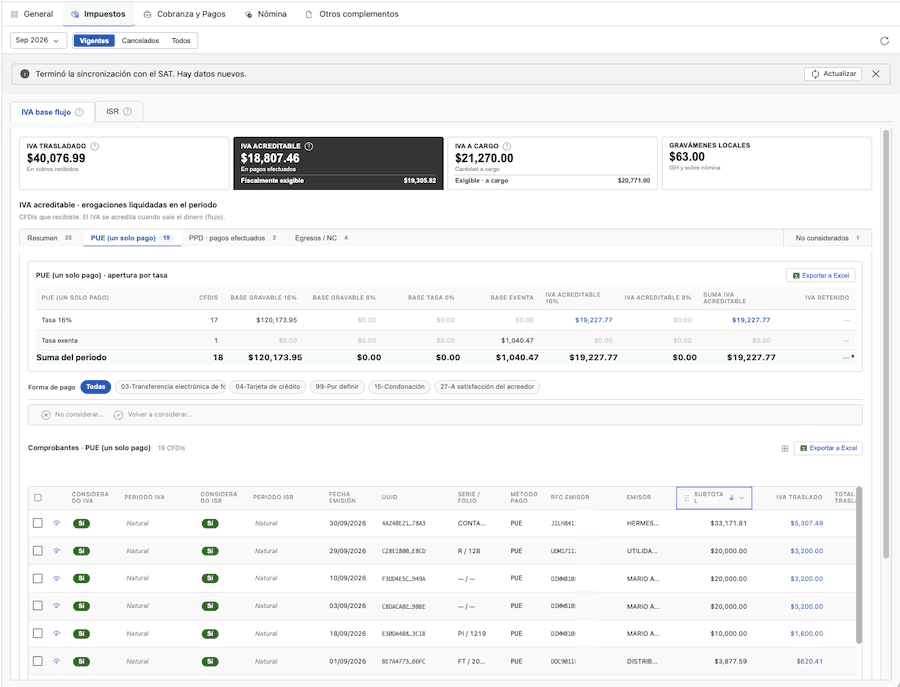The width and height of the screenshot is (900, 687).
Task: View CFDI details for 10/09/2026 row
Action: pyautogui.click(x=56, y=579)
